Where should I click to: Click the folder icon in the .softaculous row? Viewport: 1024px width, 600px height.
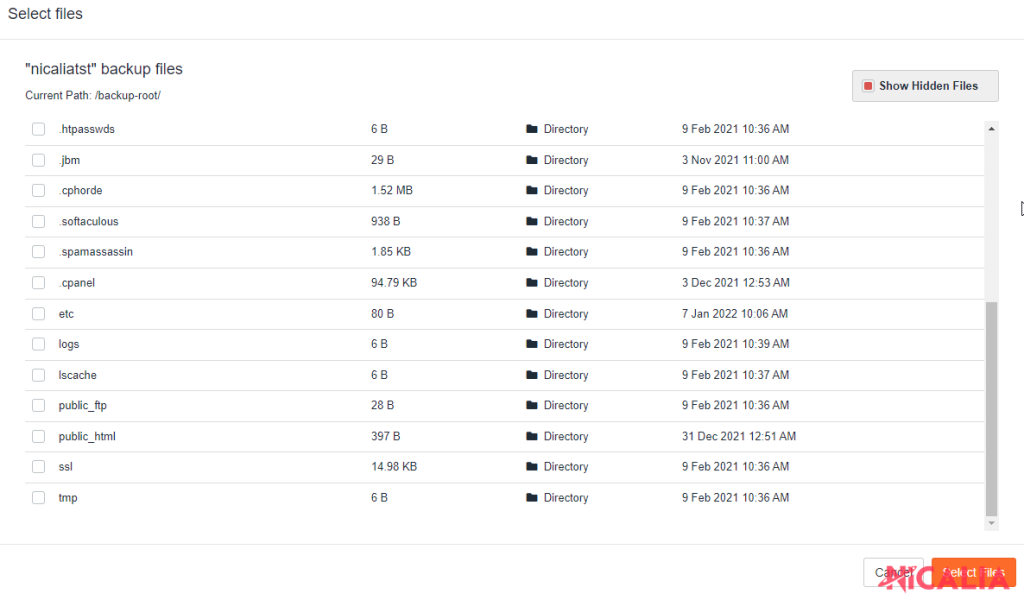pos(532,221)
